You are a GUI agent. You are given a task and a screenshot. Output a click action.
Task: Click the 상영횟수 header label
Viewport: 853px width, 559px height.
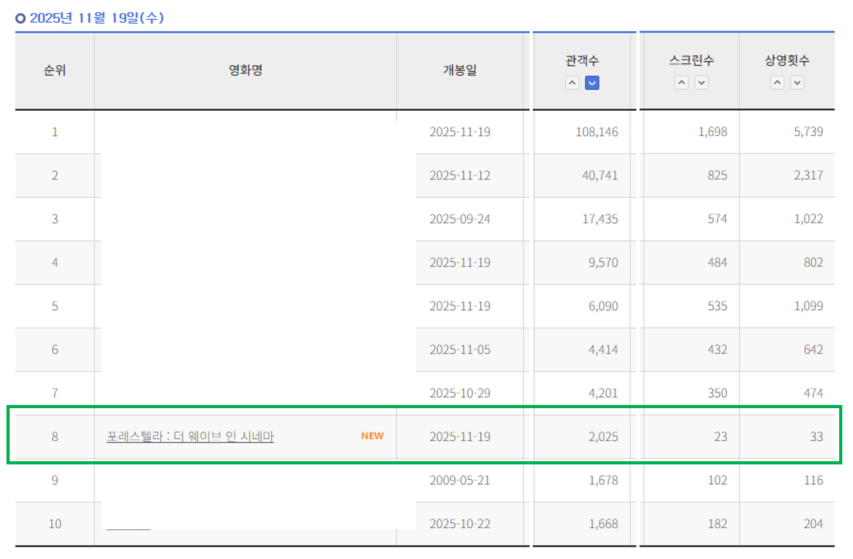click(787, 61)
